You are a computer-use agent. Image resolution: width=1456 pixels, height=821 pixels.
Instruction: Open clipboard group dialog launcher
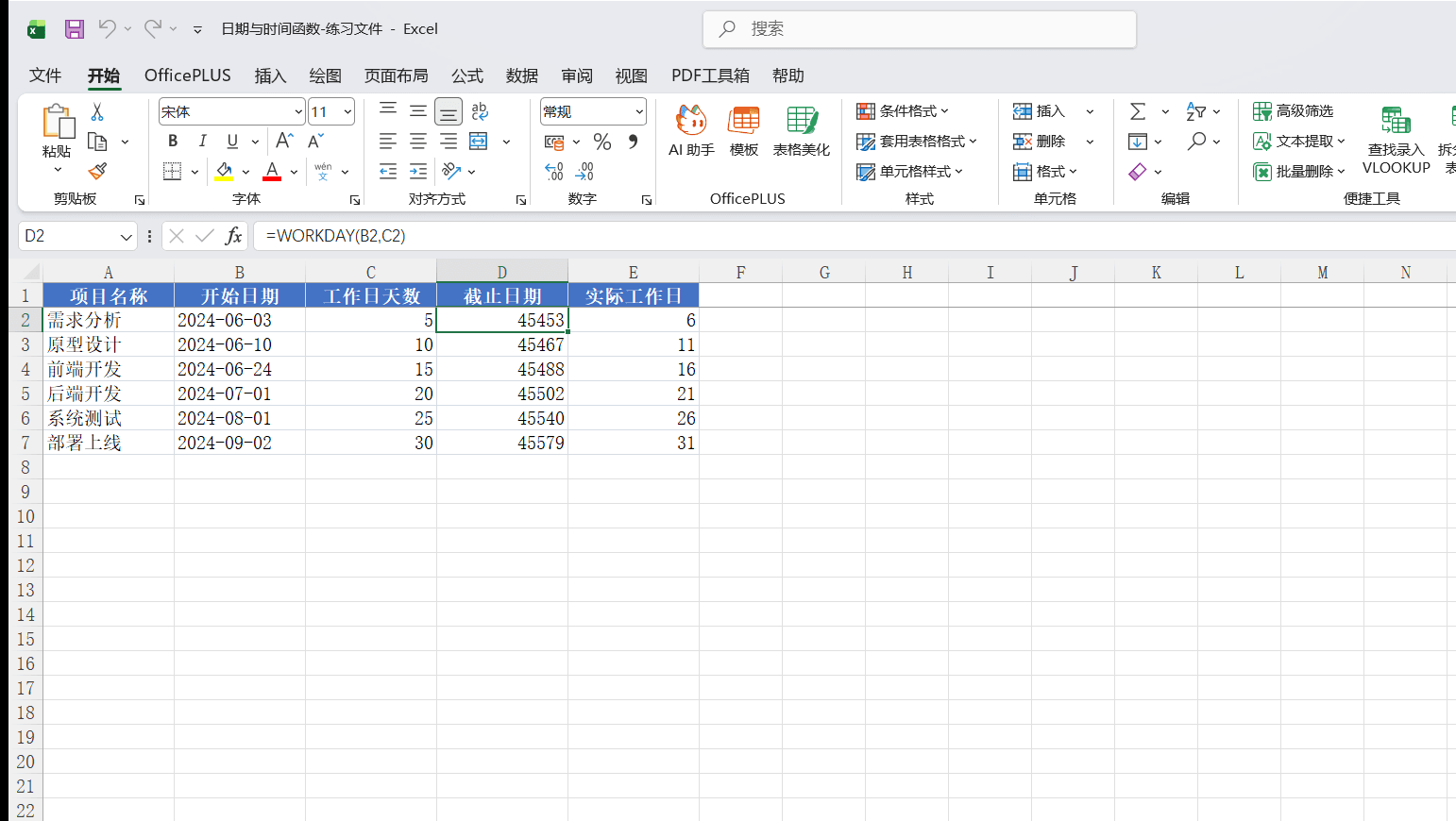click(x=140, y=200)
